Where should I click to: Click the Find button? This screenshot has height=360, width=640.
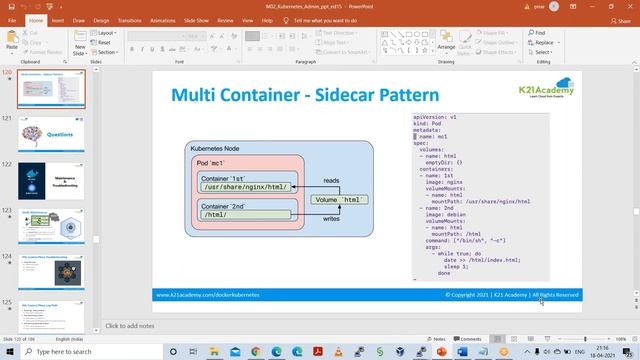click(537, 33)
